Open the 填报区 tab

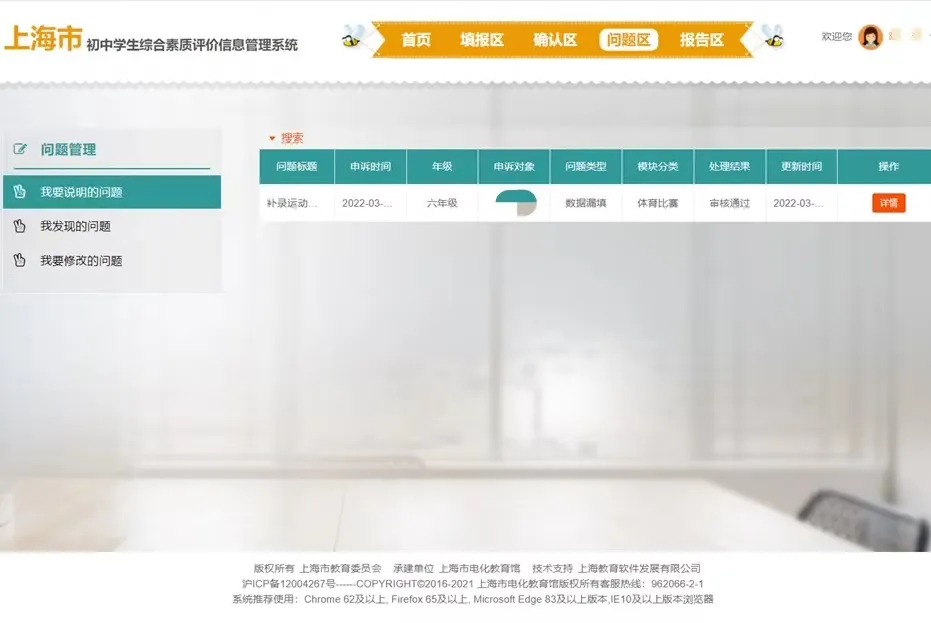coord(482,40)
